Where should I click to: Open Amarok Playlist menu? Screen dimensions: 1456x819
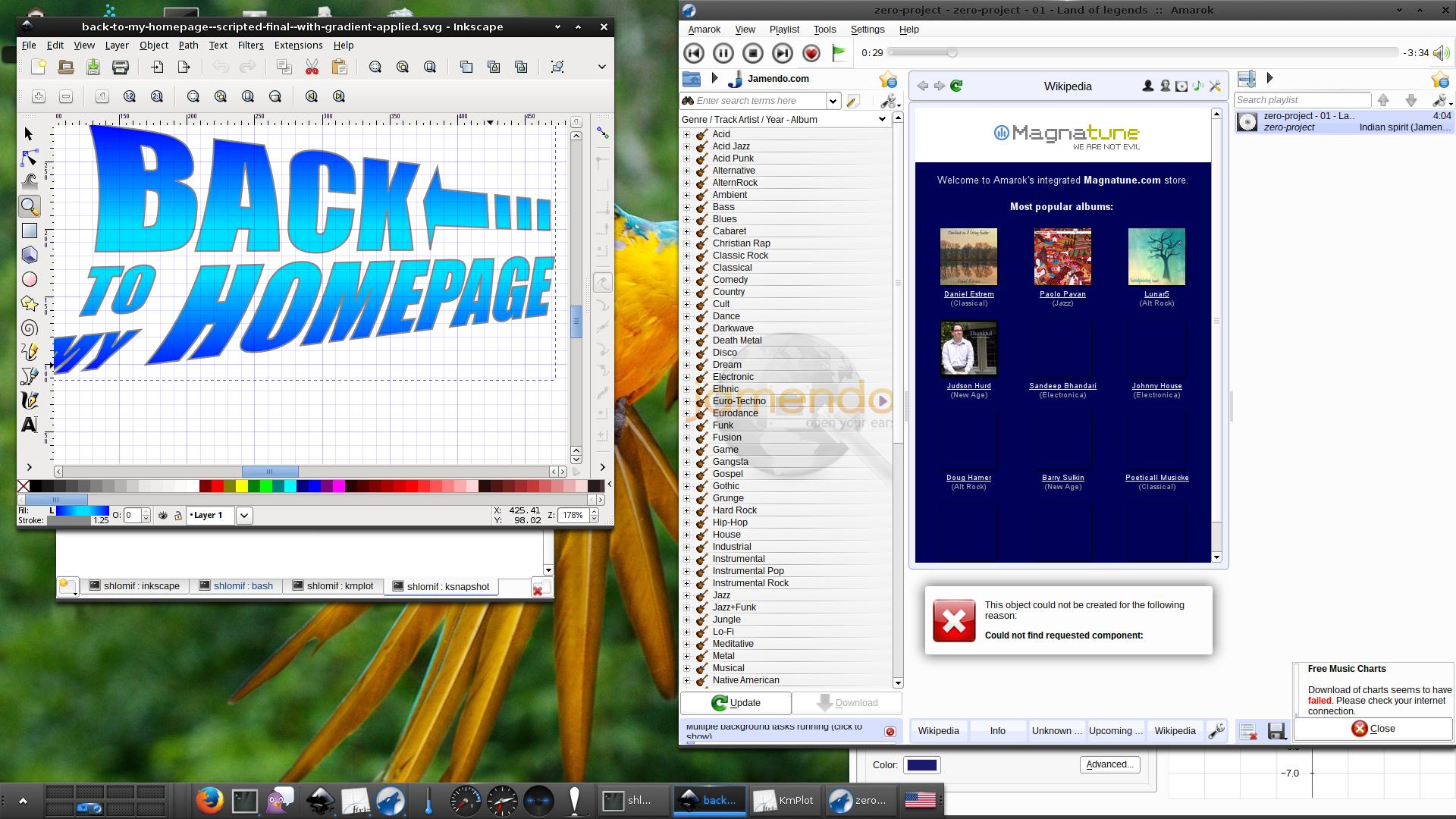pos(784,30)
